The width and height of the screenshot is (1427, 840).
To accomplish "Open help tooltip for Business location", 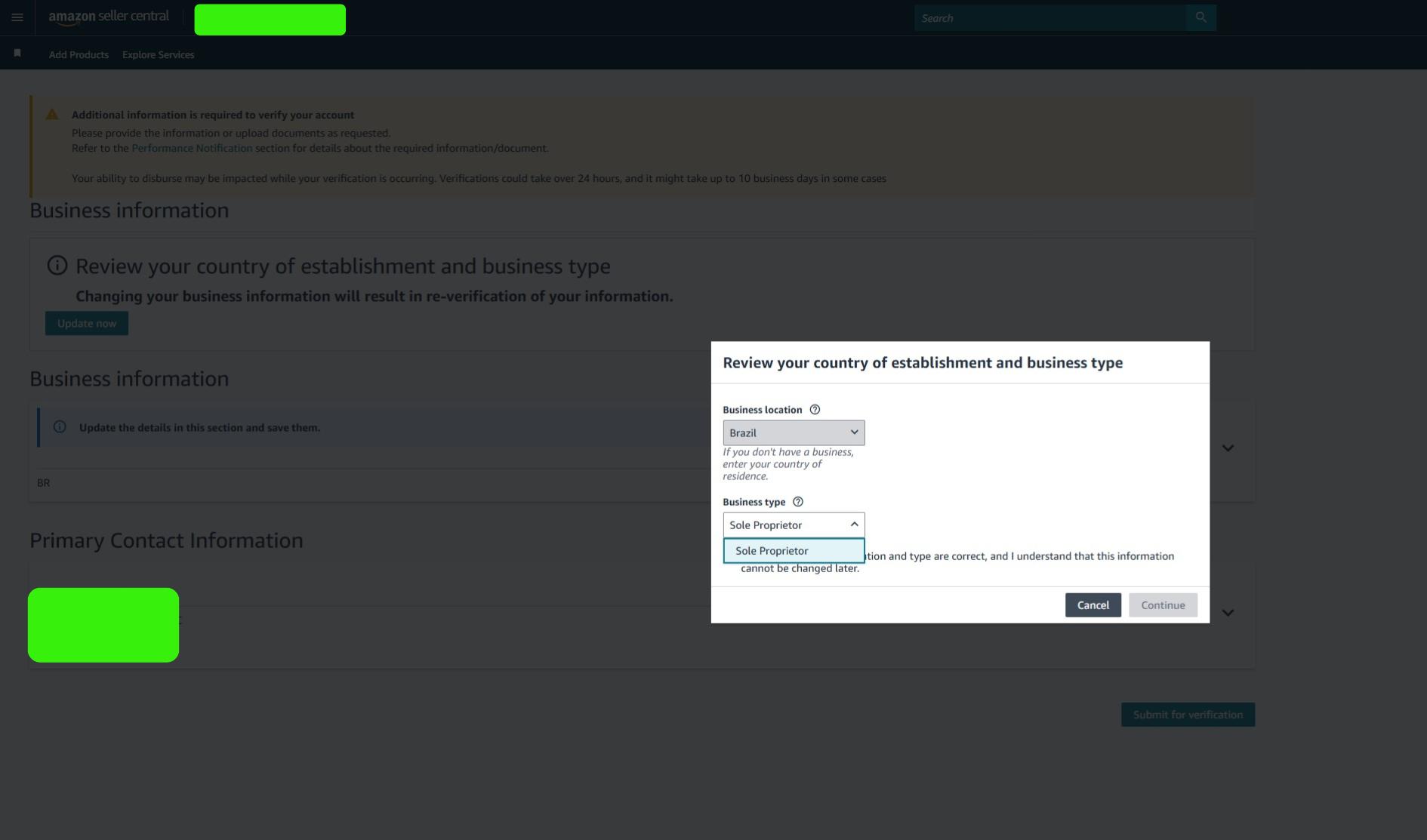I will point(815,410).
